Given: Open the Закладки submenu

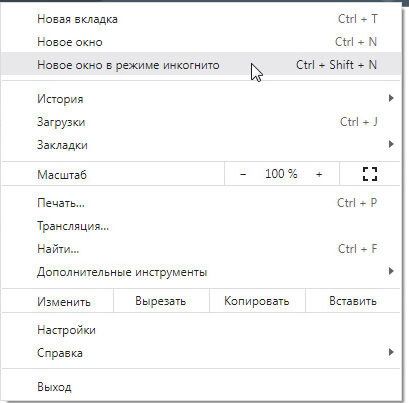Looking at the screenshot, I should coord(201,145).
